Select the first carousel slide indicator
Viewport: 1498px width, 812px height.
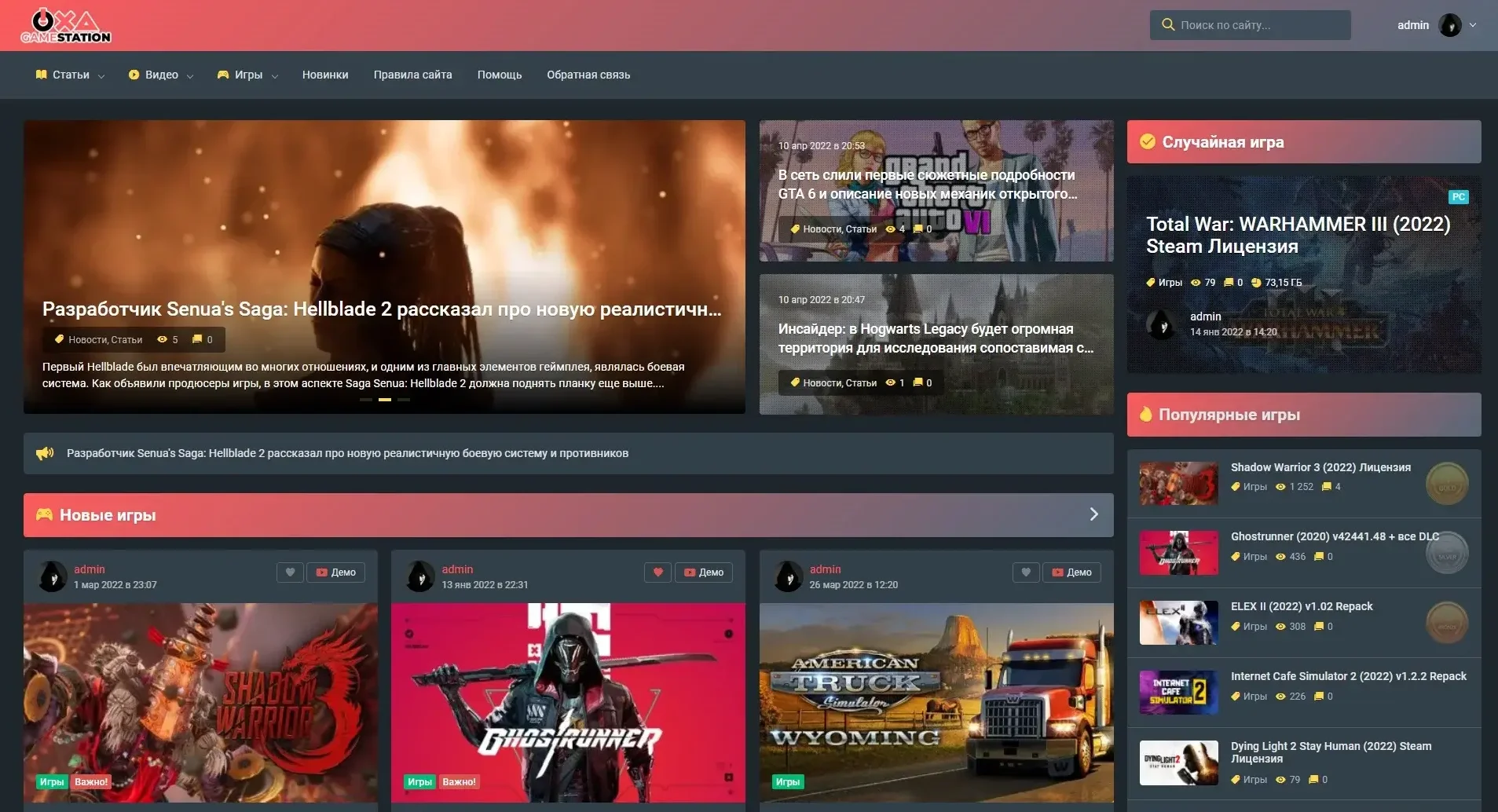point(366,400)
